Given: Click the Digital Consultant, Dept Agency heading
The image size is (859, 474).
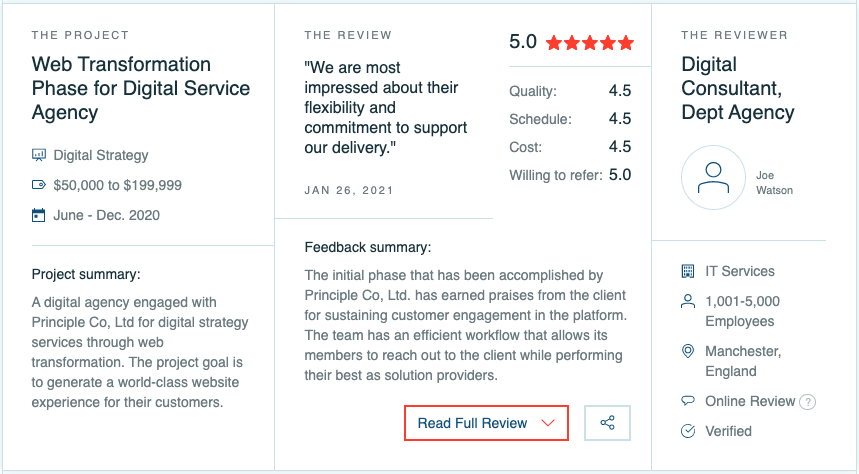Looking at the screenshot, I should 737,88.
